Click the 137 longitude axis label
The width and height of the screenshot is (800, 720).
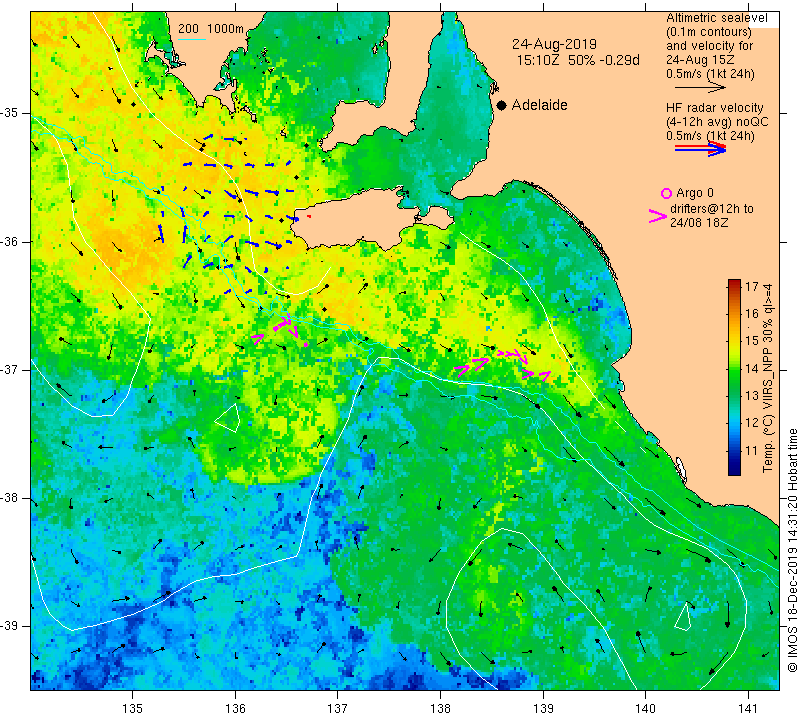point(338,709)
